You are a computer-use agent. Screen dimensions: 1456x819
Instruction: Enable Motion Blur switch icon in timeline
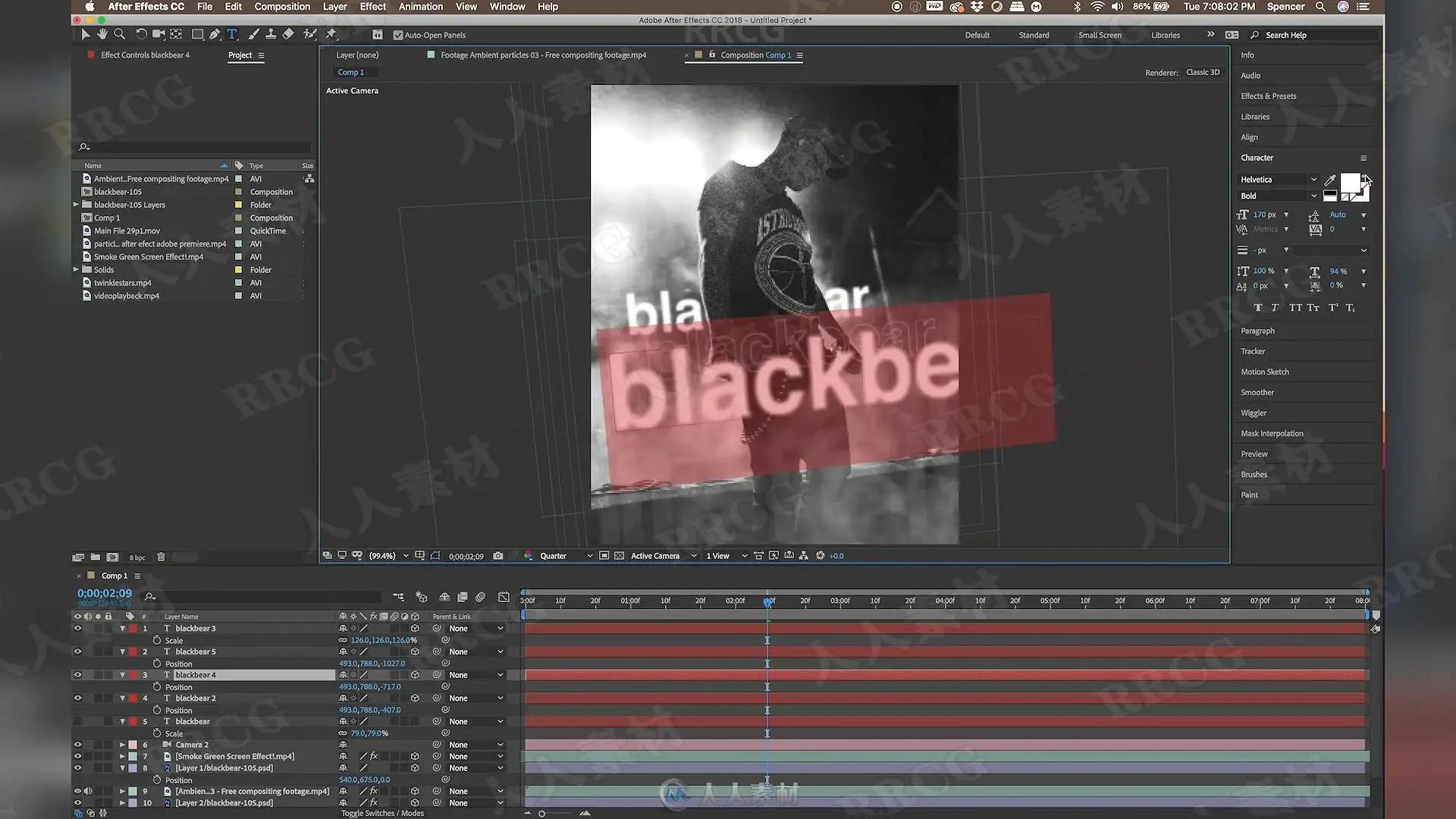(481, 598)
